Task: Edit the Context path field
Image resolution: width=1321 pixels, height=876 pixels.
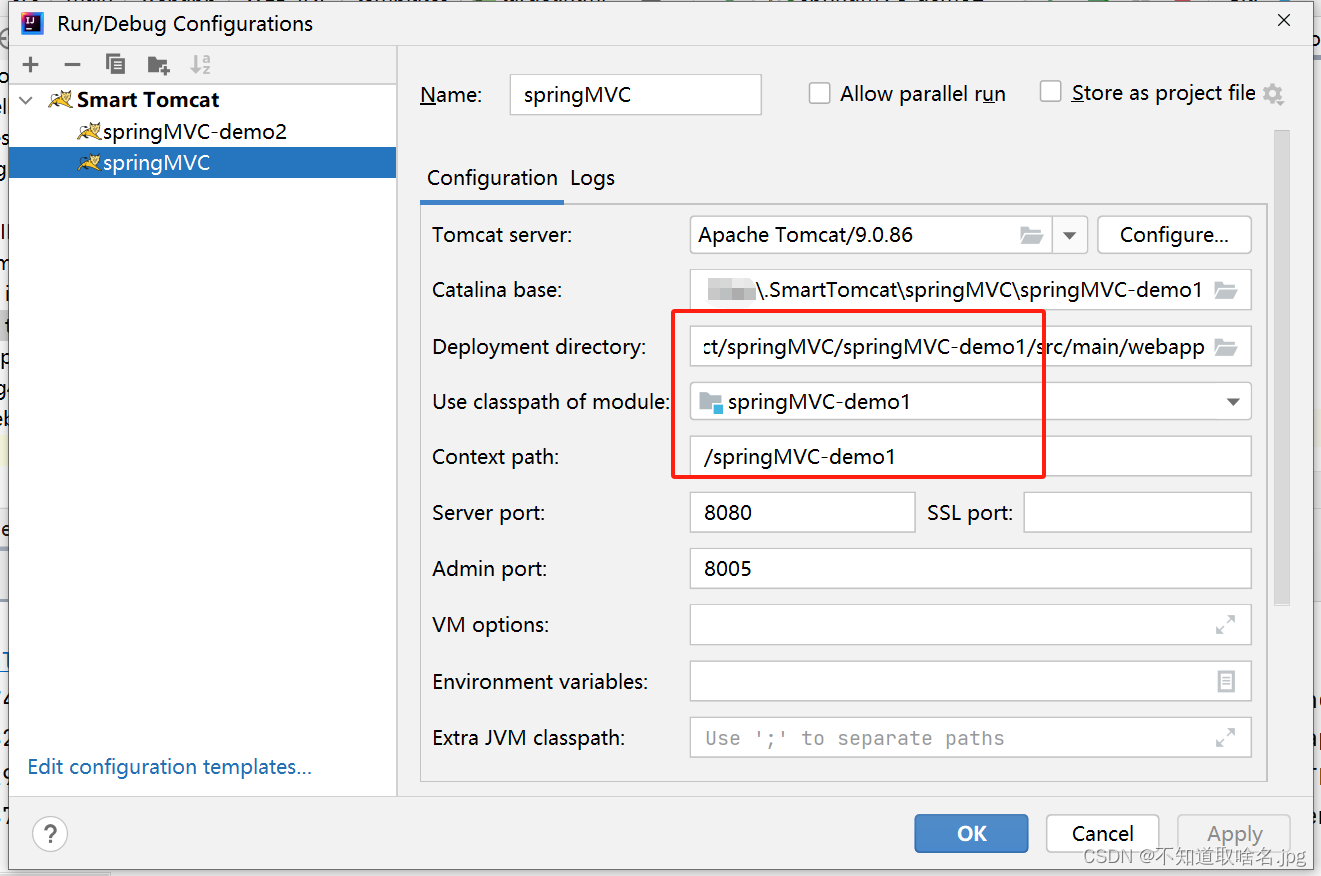Action: [x=970, y=457]
